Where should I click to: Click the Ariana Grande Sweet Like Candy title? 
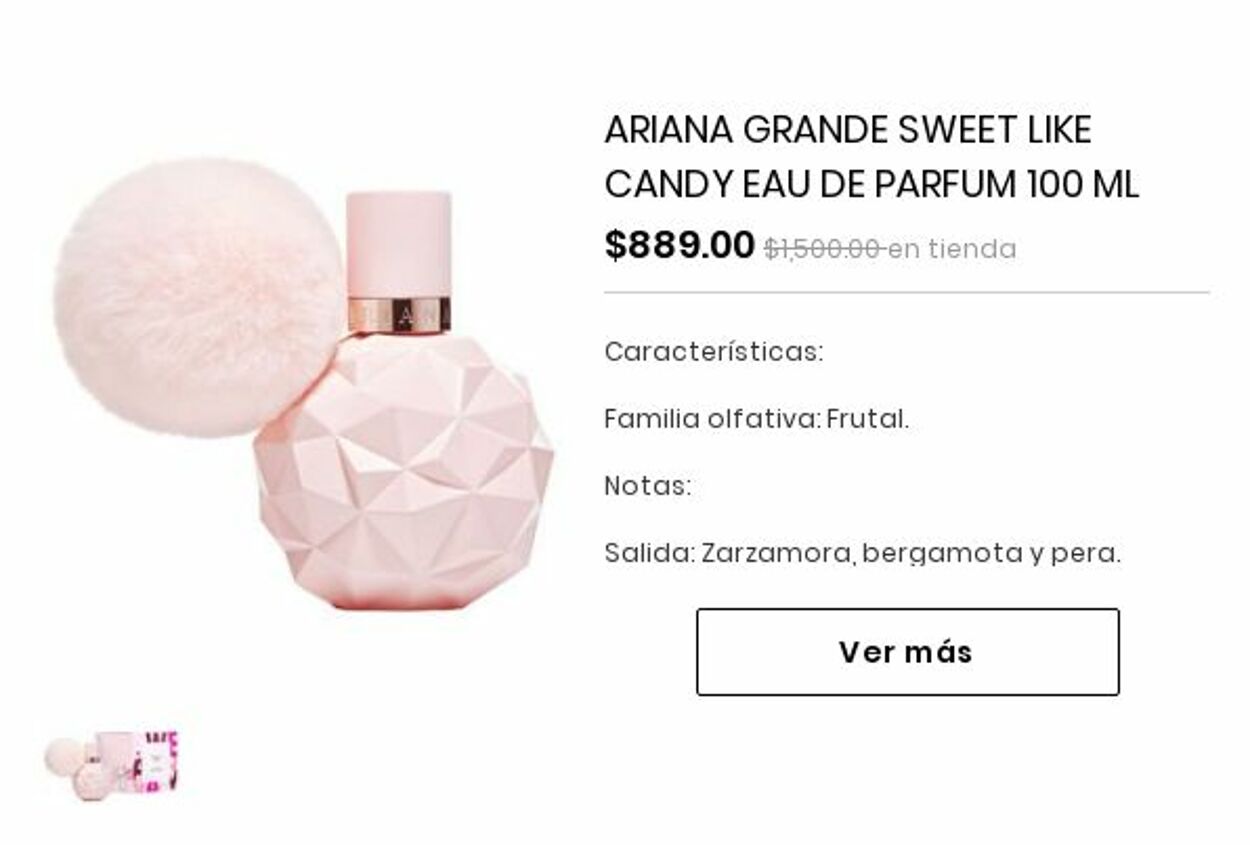tap(871, 157)
